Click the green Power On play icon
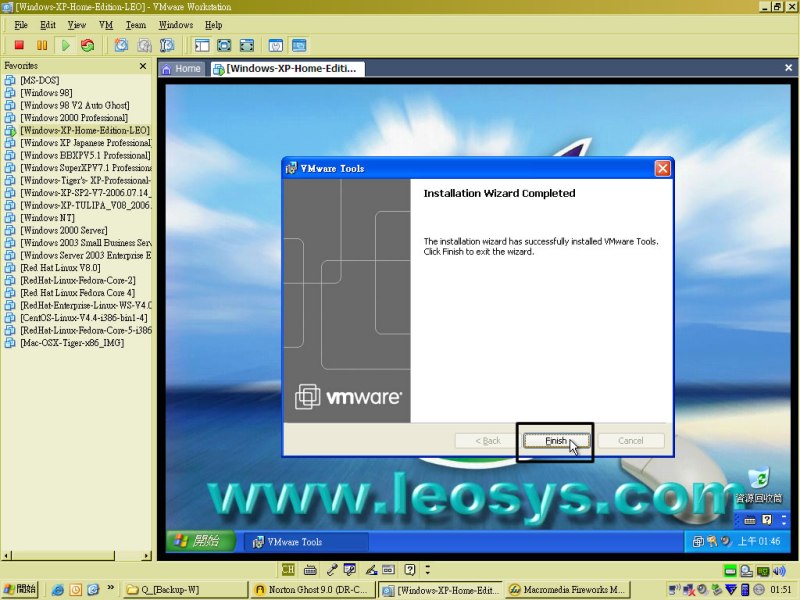 [x=65, y=45]
